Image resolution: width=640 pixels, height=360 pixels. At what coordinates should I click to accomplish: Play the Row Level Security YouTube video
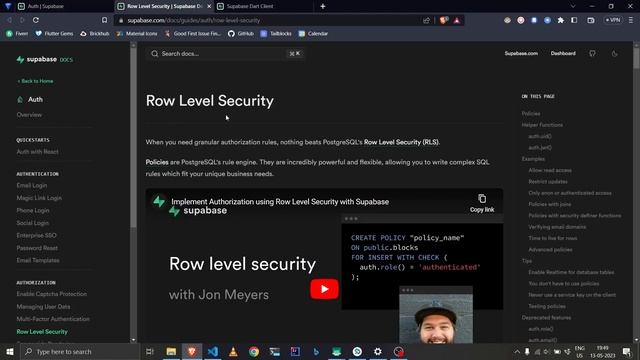click(x=324, y=289)
